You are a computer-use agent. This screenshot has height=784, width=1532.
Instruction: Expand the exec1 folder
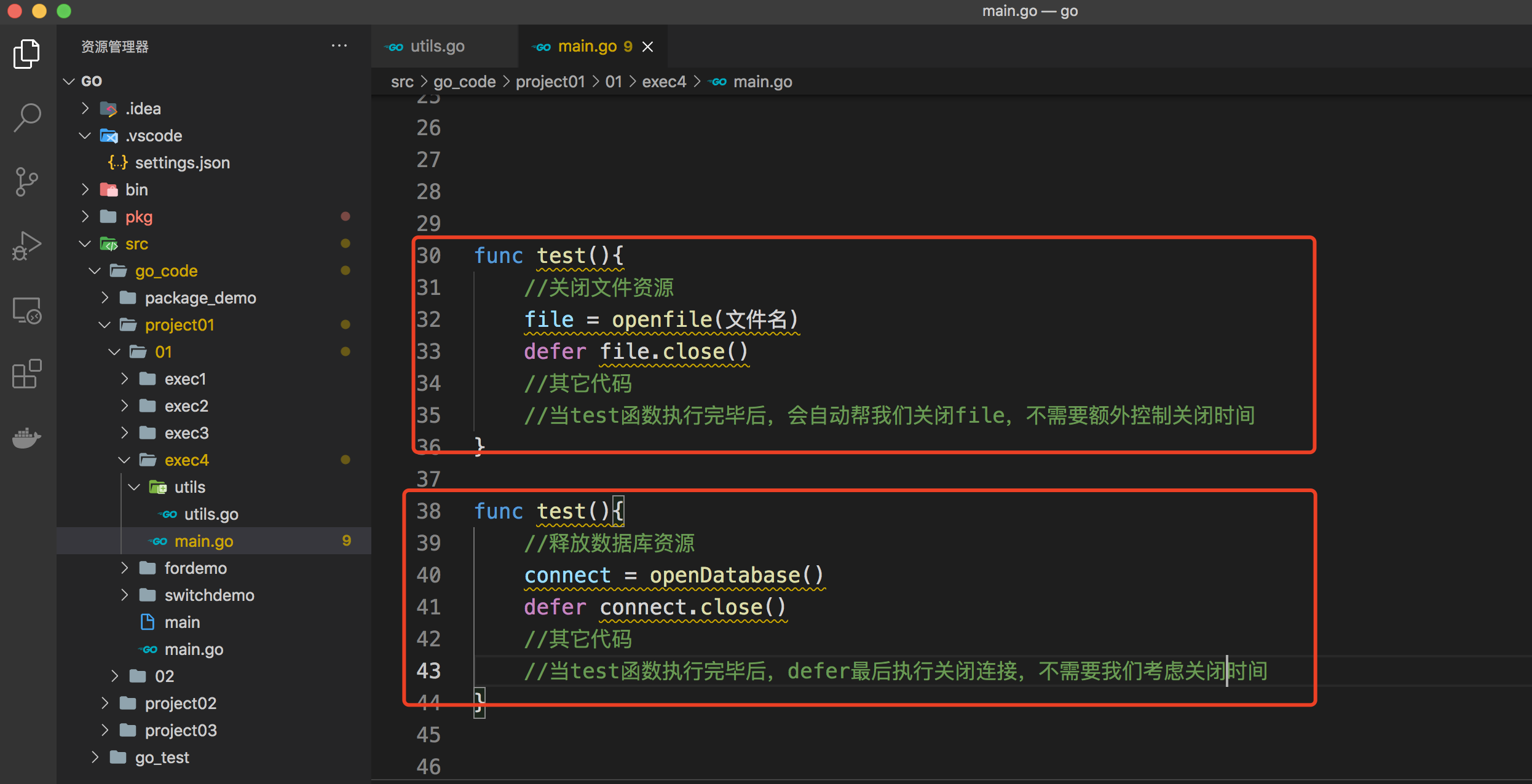184,379
